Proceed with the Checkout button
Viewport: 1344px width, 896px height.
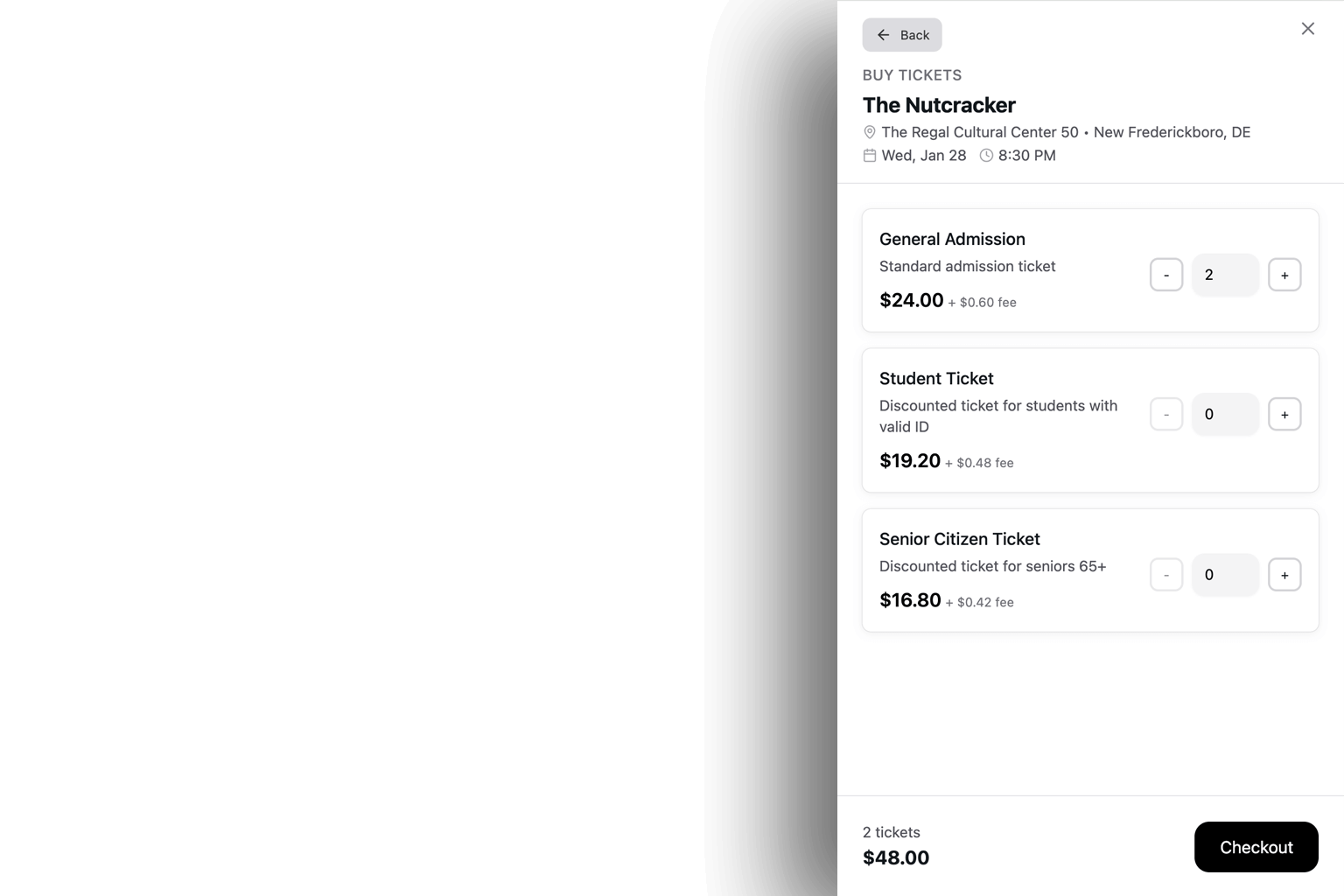(1256, 847)
